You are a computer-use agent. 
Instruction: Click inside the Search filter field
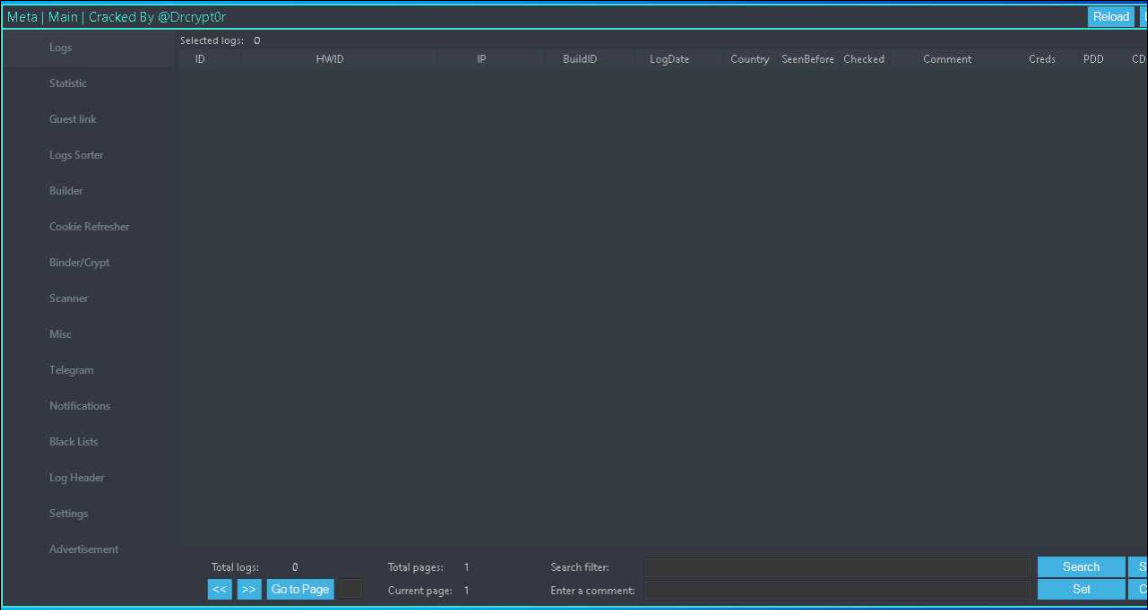840,565
